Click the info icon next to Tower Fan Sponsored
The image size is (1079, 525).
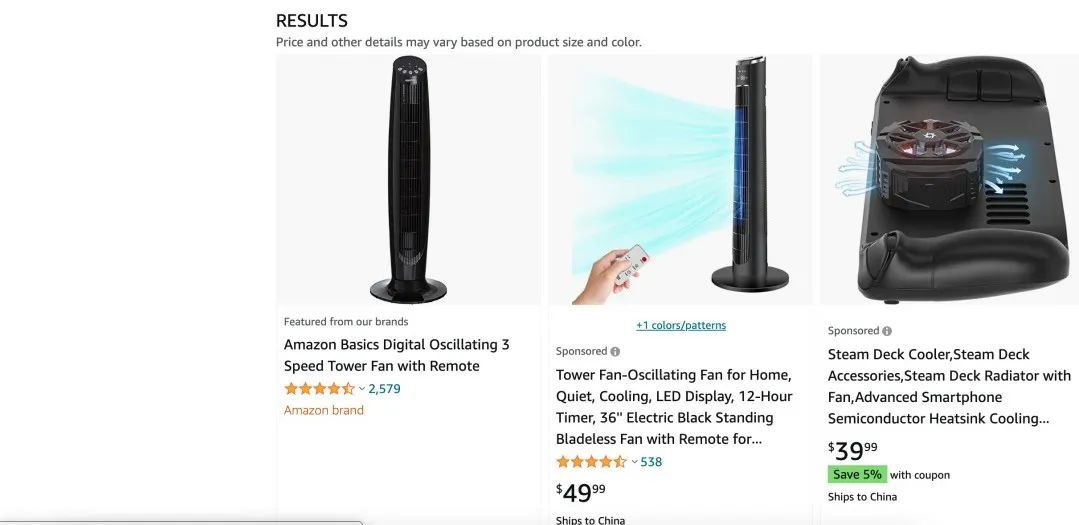615,352
